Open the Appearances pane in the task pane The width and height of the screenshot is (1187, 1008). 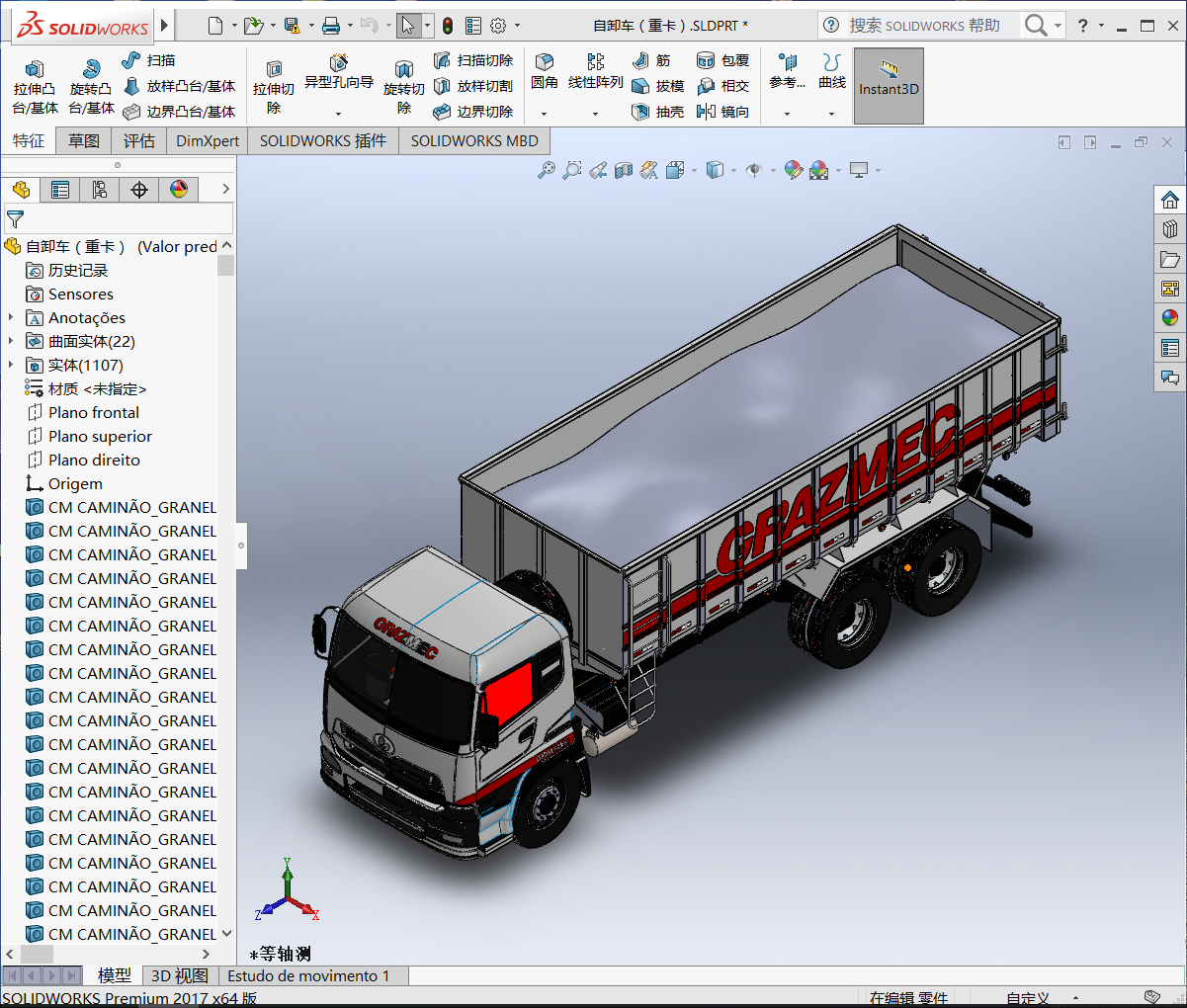coord(1170,318)
